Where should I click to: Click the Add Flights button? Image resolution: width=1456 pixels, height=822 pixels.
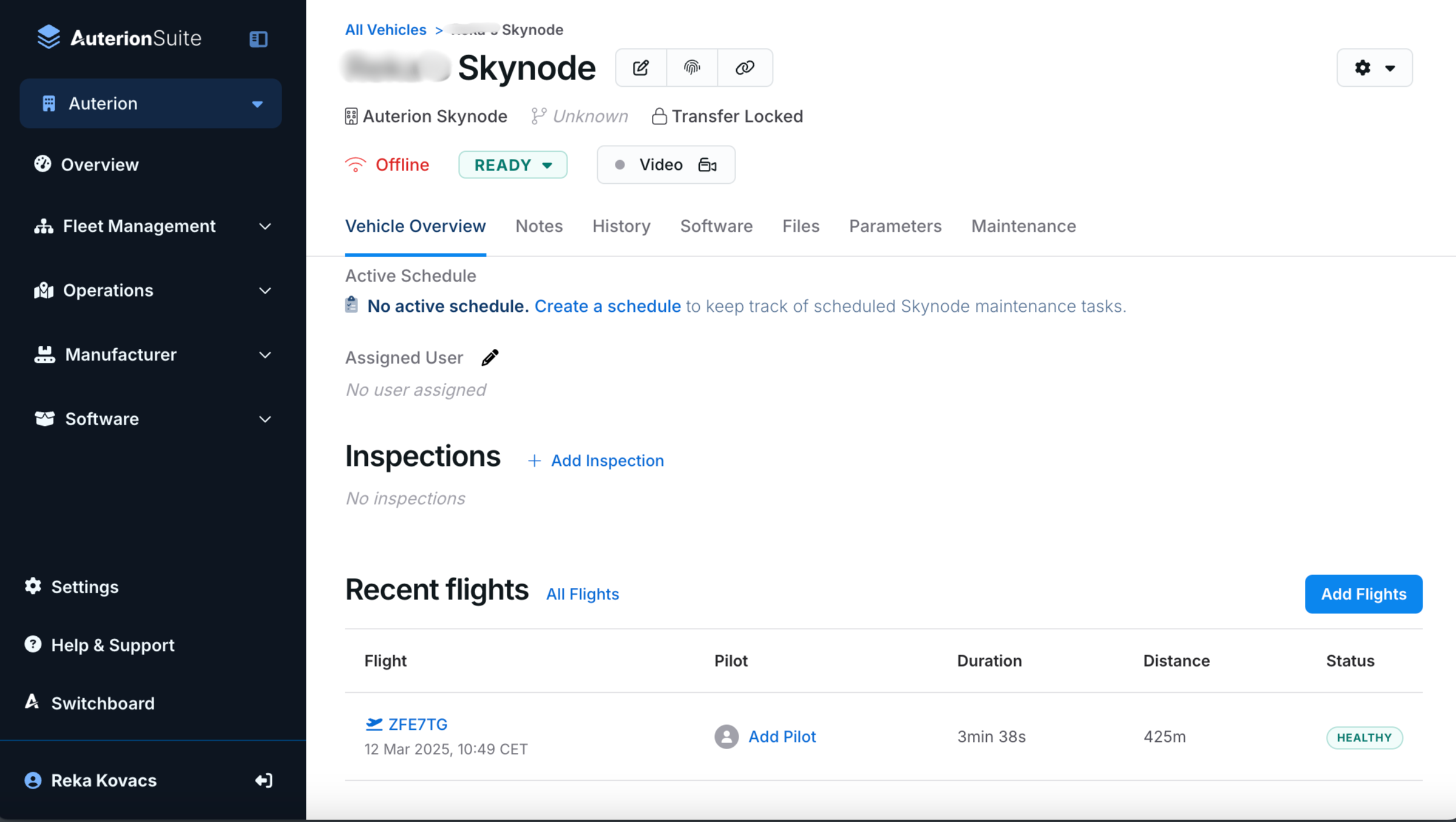pyautogui.click(x=1363, y=594)
